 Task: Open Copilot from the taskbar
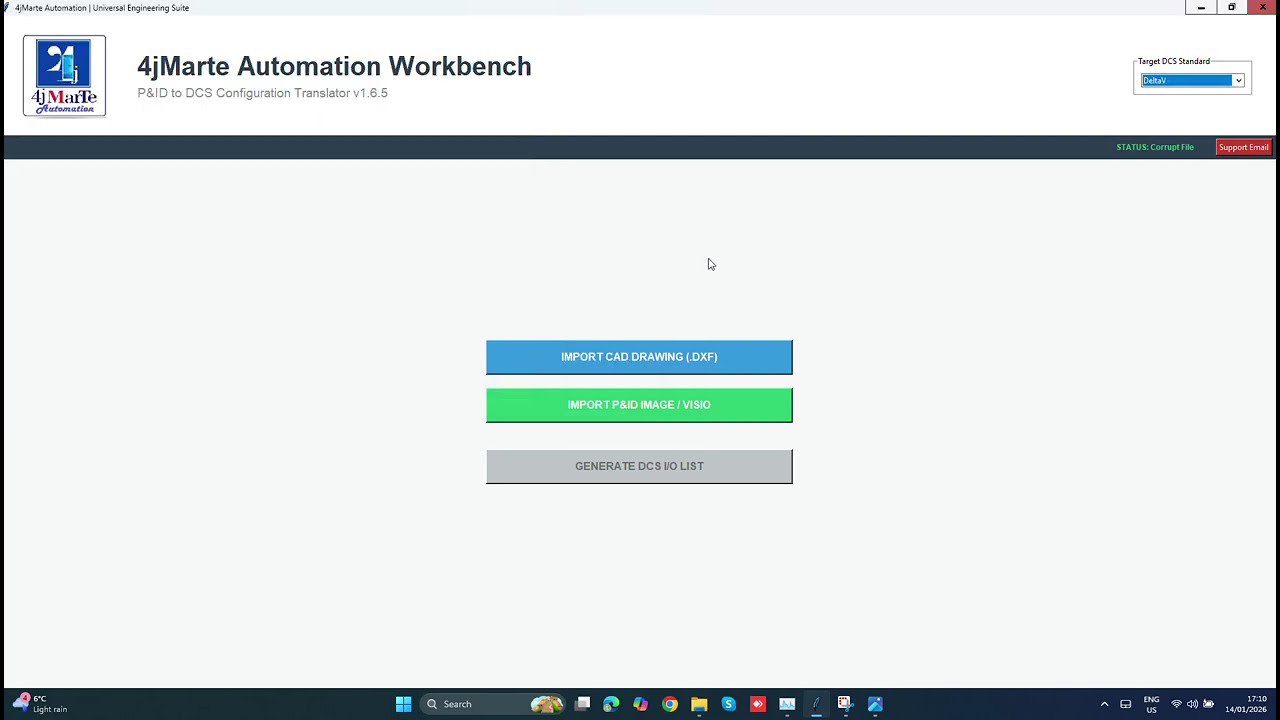(640, 704)
